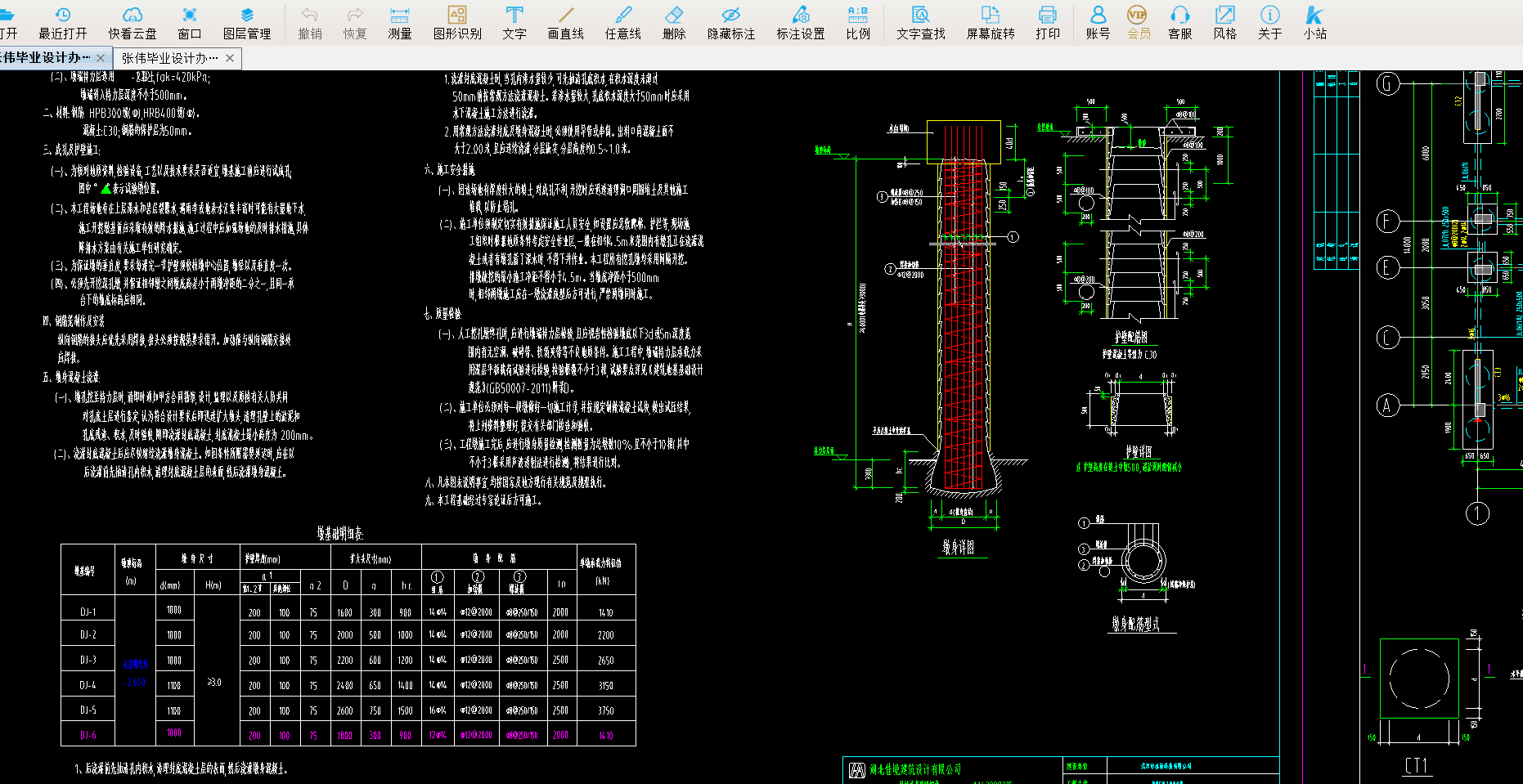Click axis bubble A in the drawing
The image size is (1523, 784).
(x=1388, y=405)
